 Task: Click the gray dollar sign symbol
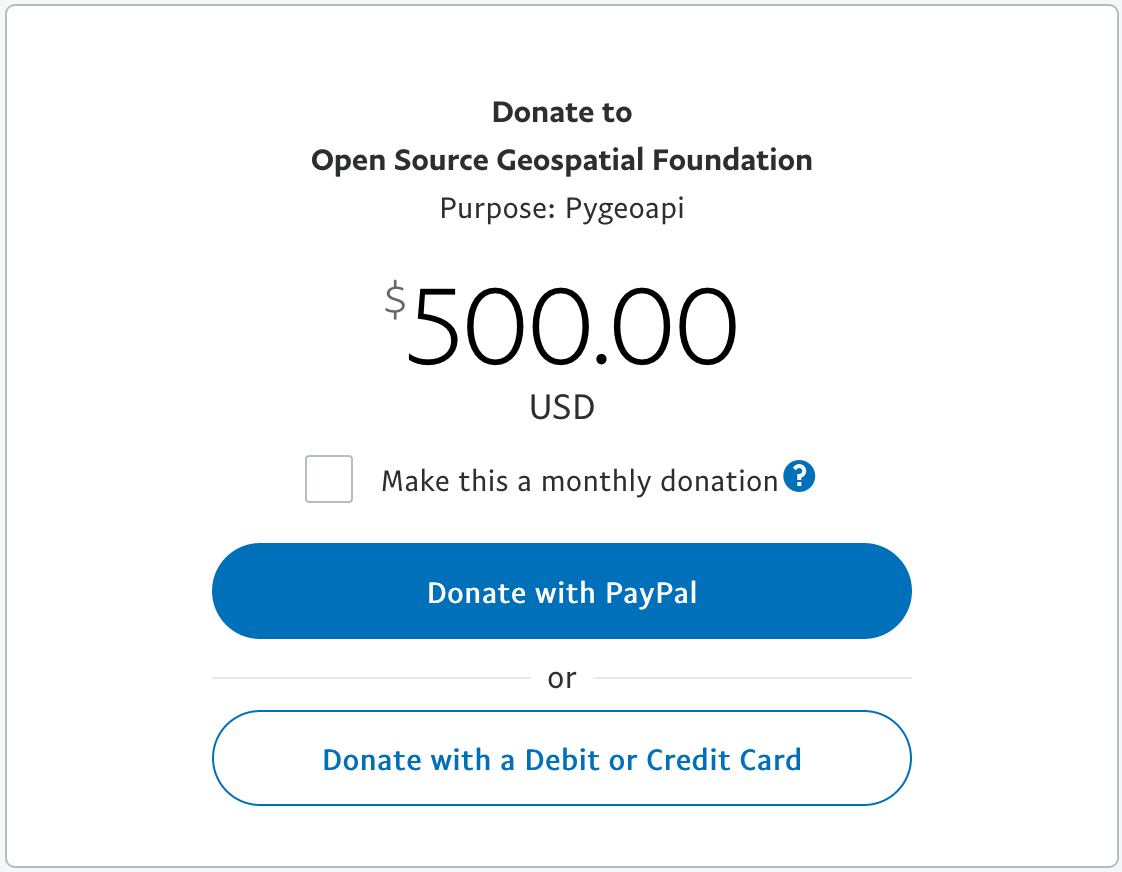point(395,300)
